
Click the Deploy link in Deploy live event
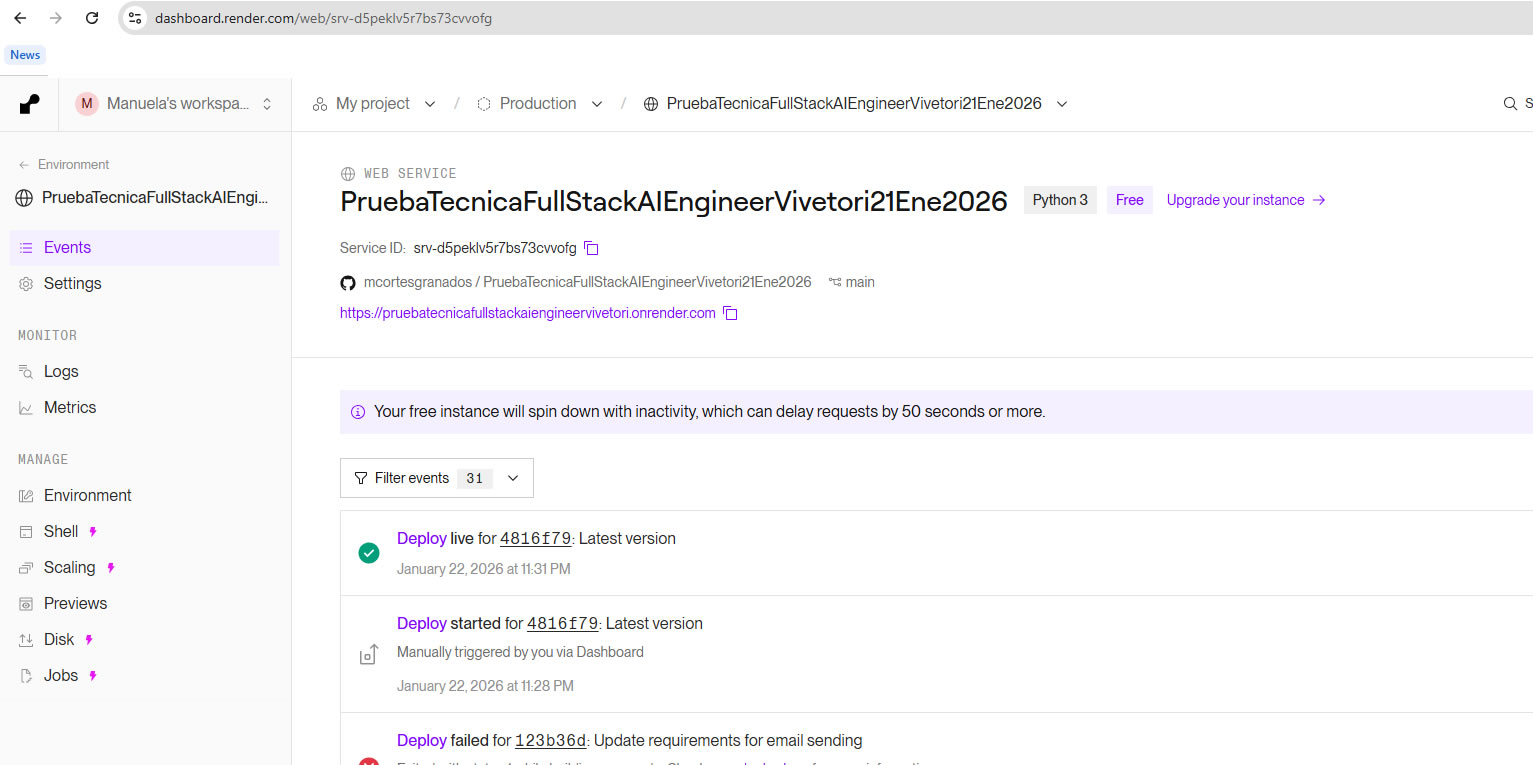pos(421,539)
